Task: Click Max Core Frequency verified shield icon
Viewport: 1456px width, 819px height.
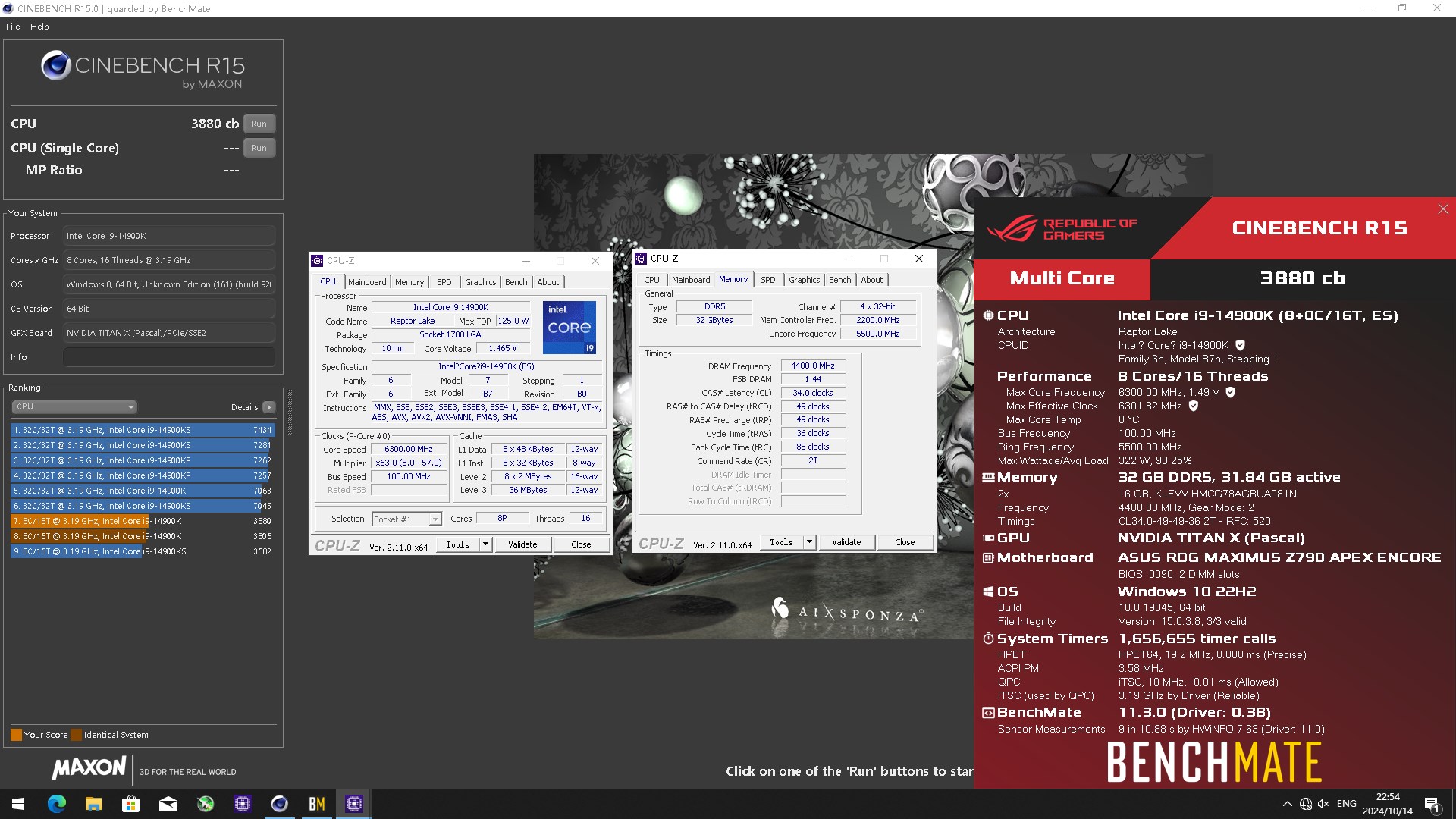Action: [x=1230, y=392]
